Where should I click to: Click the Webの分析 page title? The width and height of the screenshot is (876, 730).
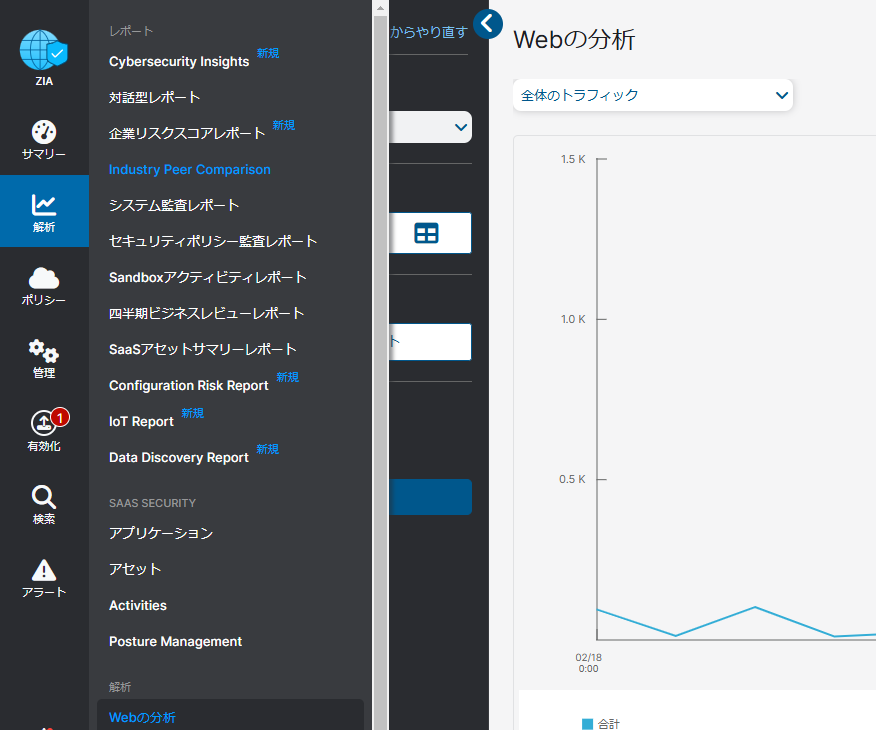coord(574,40)
